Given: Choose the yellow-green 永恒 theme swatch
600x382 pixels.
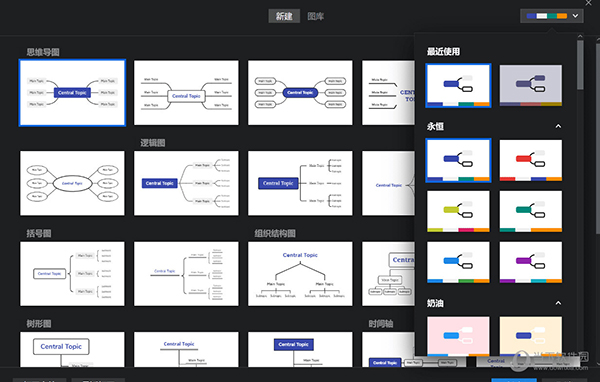Looking at the screenshot, I should [458, 211].
